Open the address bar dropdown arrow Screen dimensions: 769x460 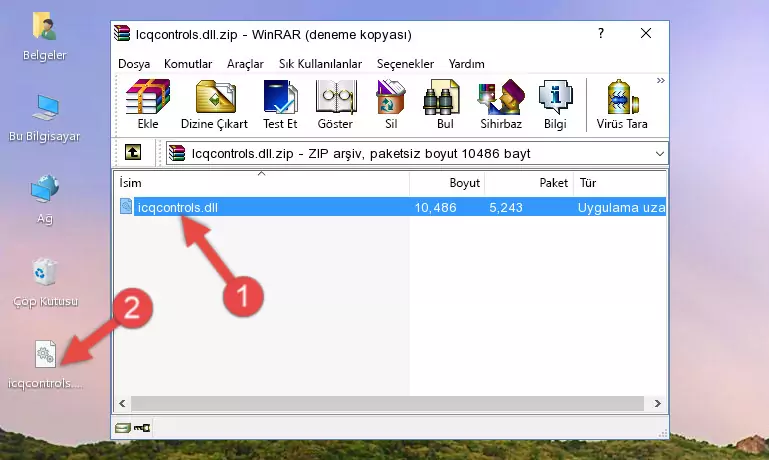[660, 153]
